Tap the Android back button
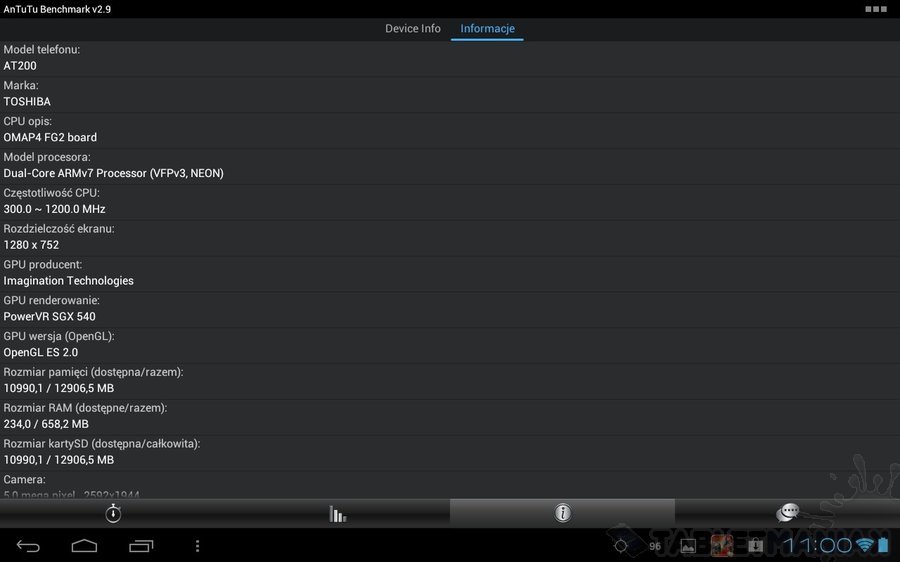The width and height of the screenshot is (900, 562). pos(28,545)
